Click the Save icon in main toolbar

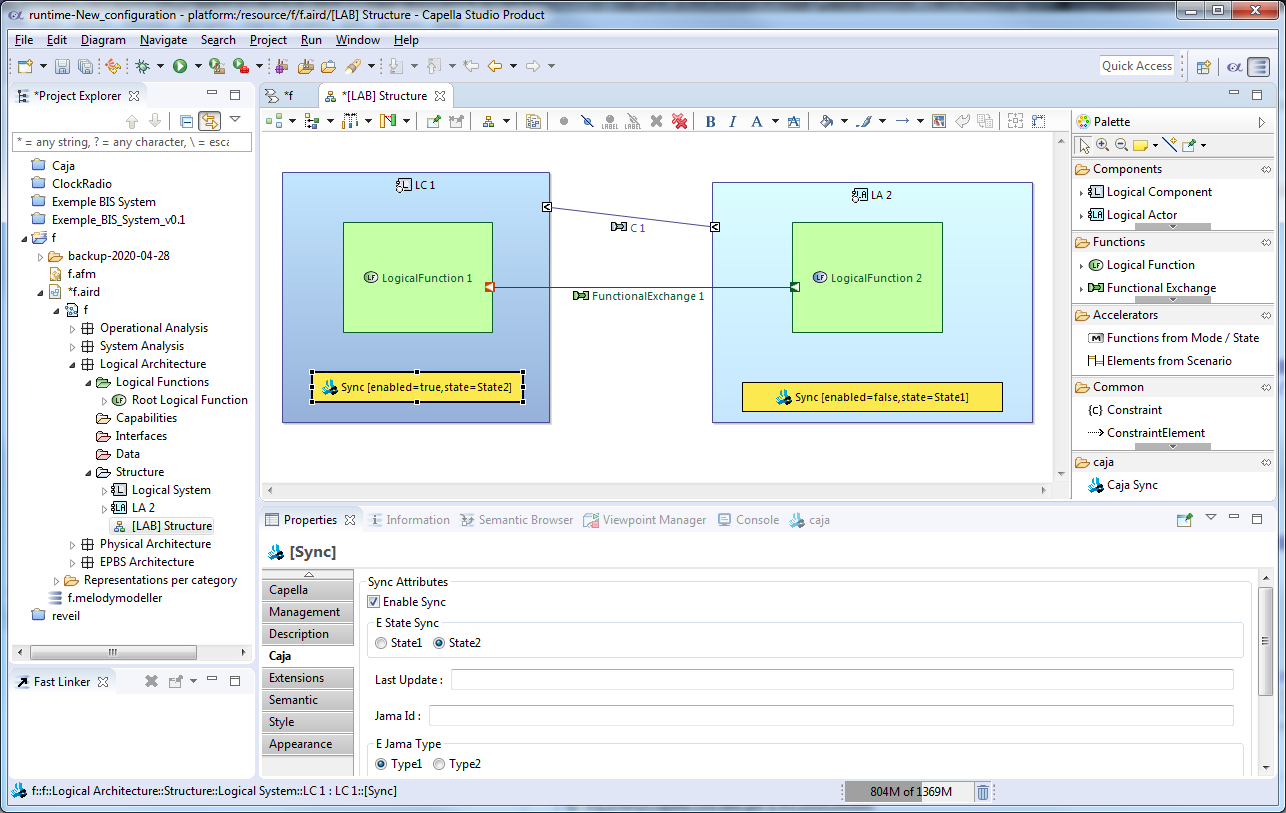coord(62,66)
